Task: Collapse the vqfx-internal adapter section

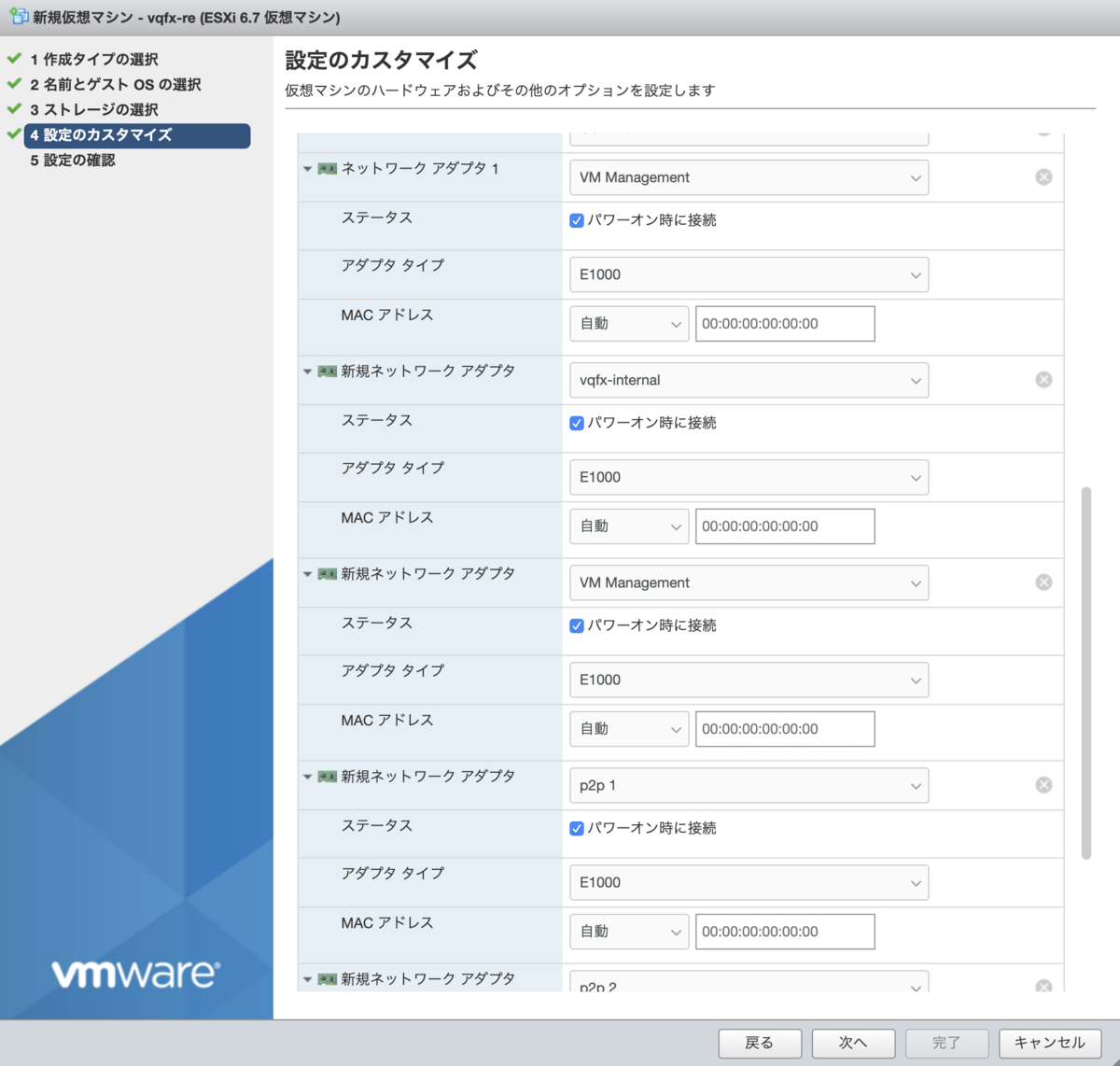Action: click(307, 372)
